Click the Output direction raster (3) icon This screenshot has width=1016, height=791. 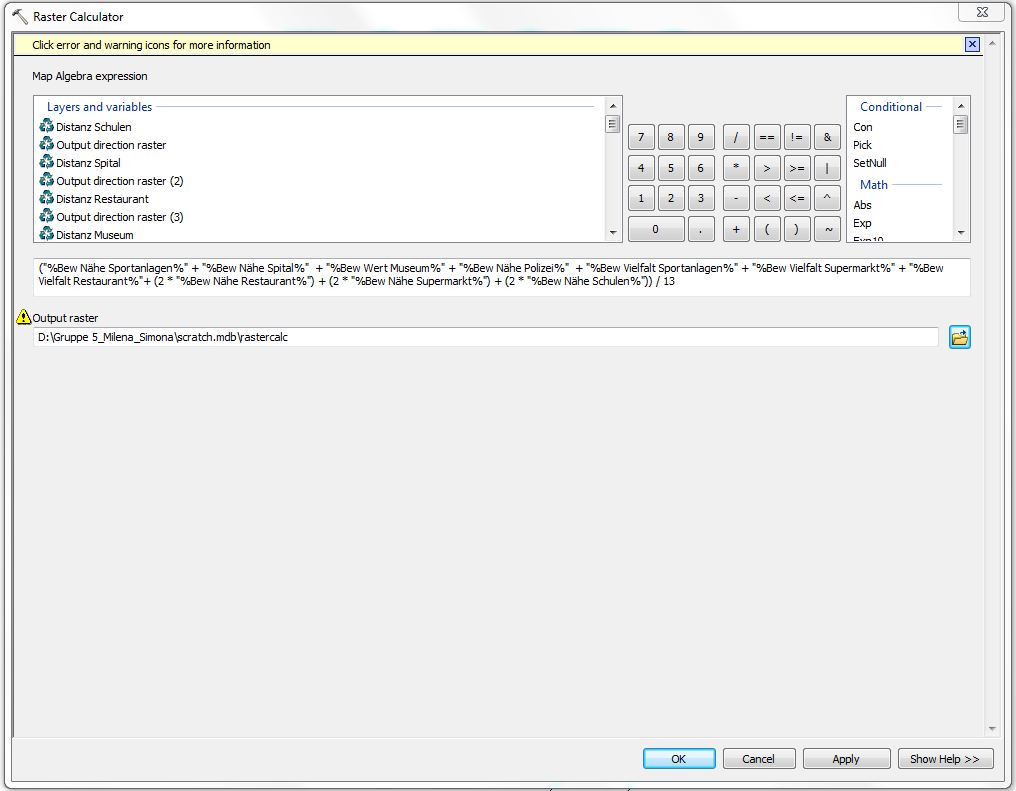pyautogui.click(x=46, y=217)
